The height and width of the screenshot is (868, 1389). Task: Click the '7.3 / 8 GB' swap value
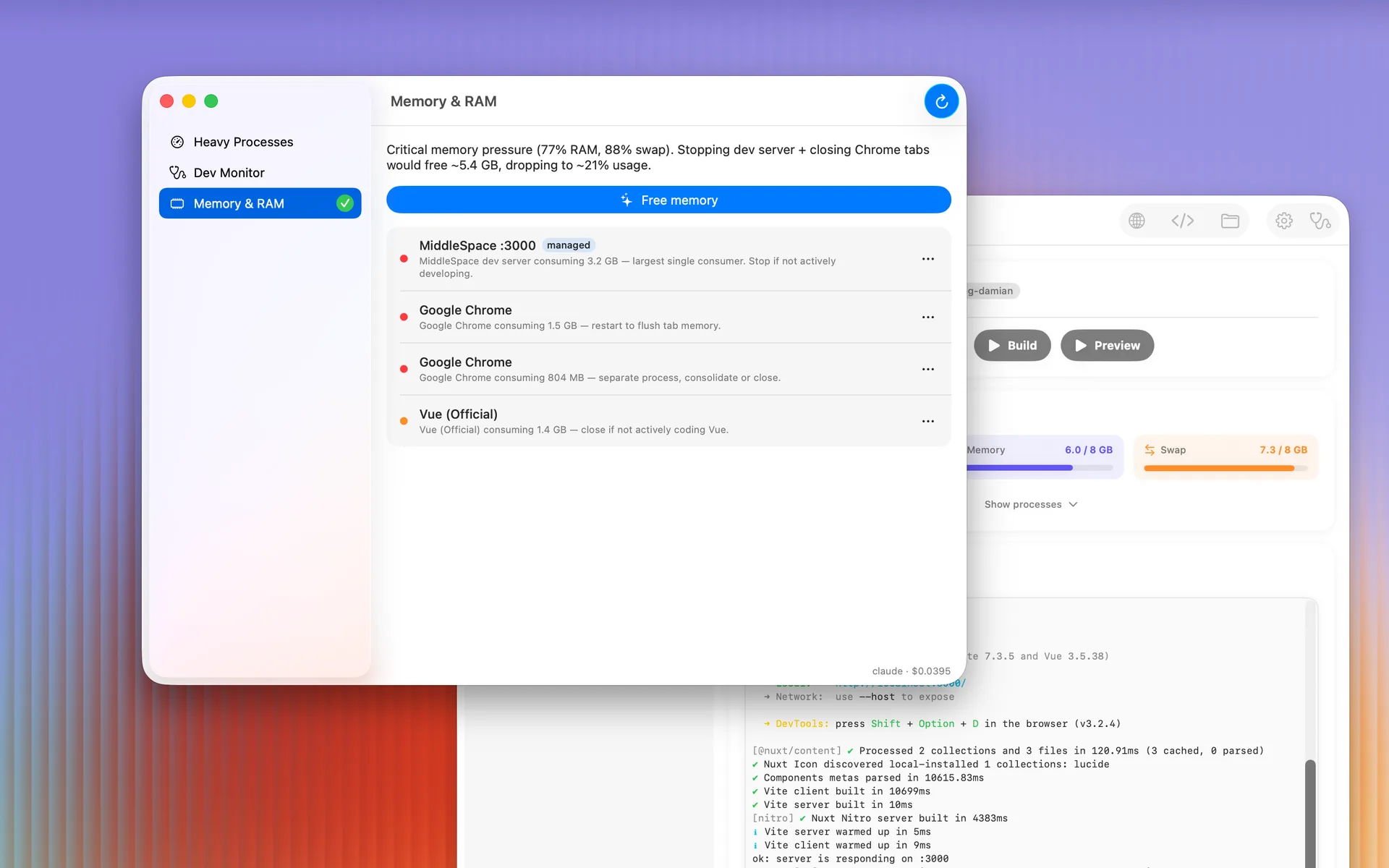click(1283, 450)
